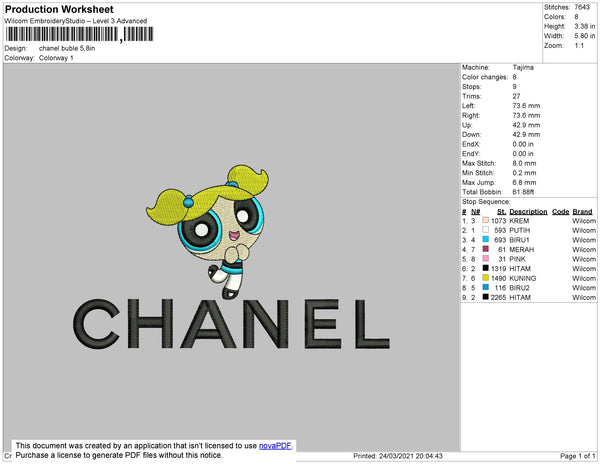Click the Zoom value '1:1'

coord(579,46)
